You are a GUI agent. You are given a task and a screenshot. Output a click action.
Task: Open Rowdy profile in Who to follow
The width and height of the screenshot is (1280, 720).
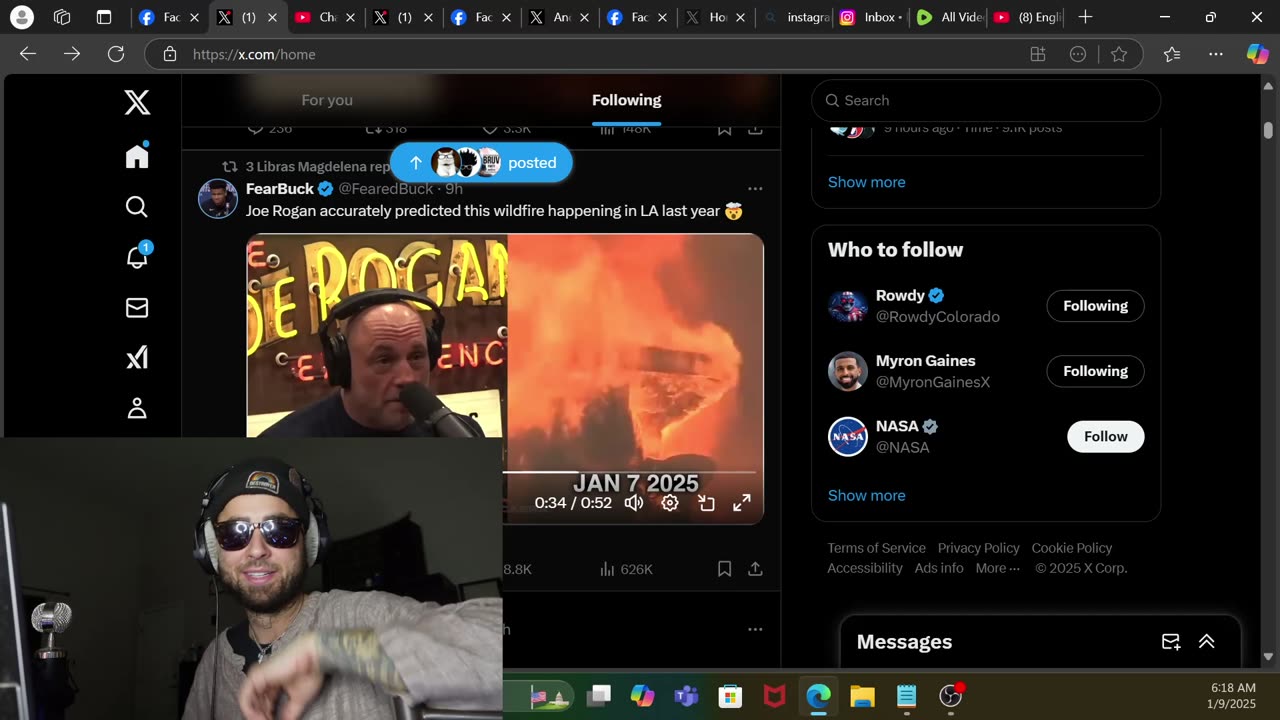point(900,295)
